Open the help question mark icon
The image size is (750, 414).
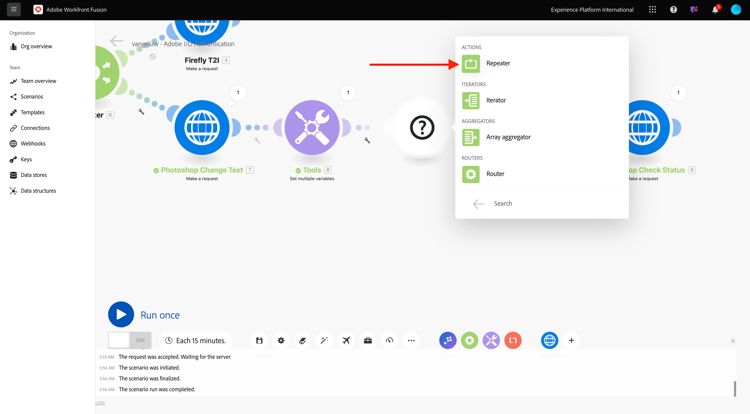coord(673,10)
